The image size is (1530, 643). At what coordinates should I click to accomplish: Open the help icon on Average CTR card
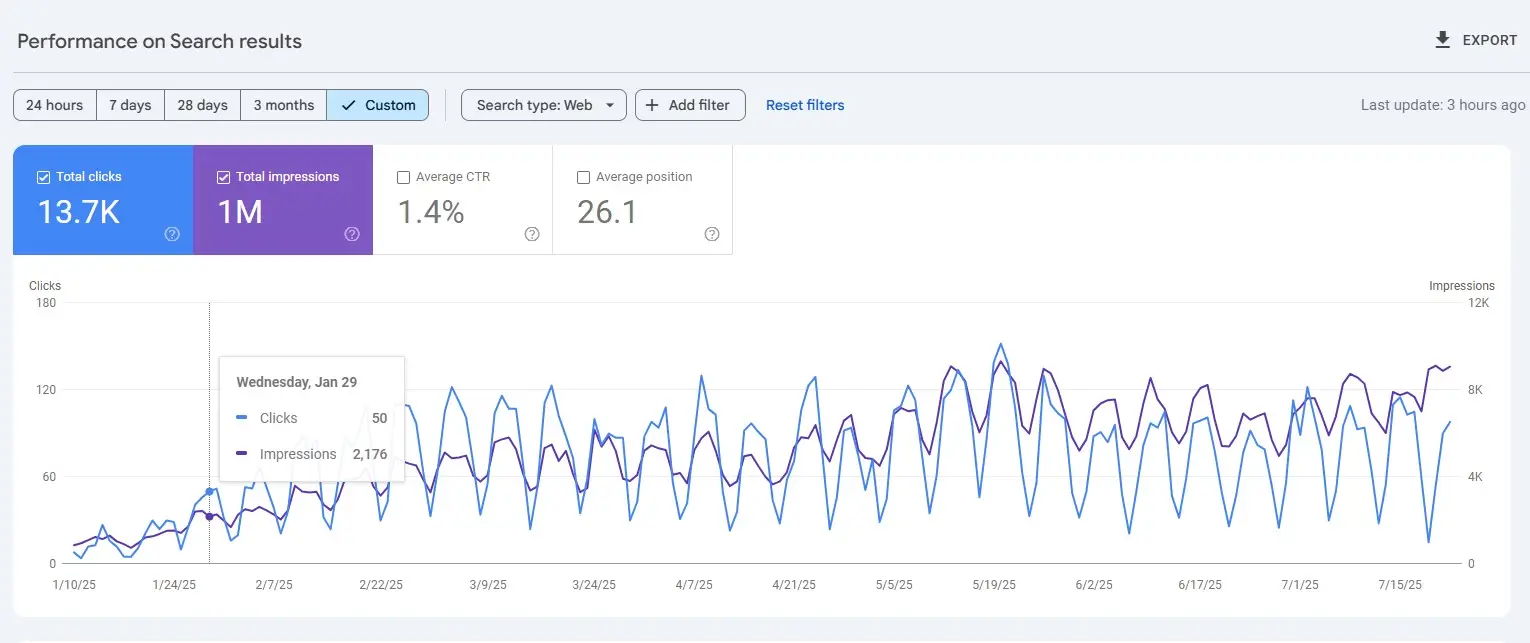coord(531,234)
